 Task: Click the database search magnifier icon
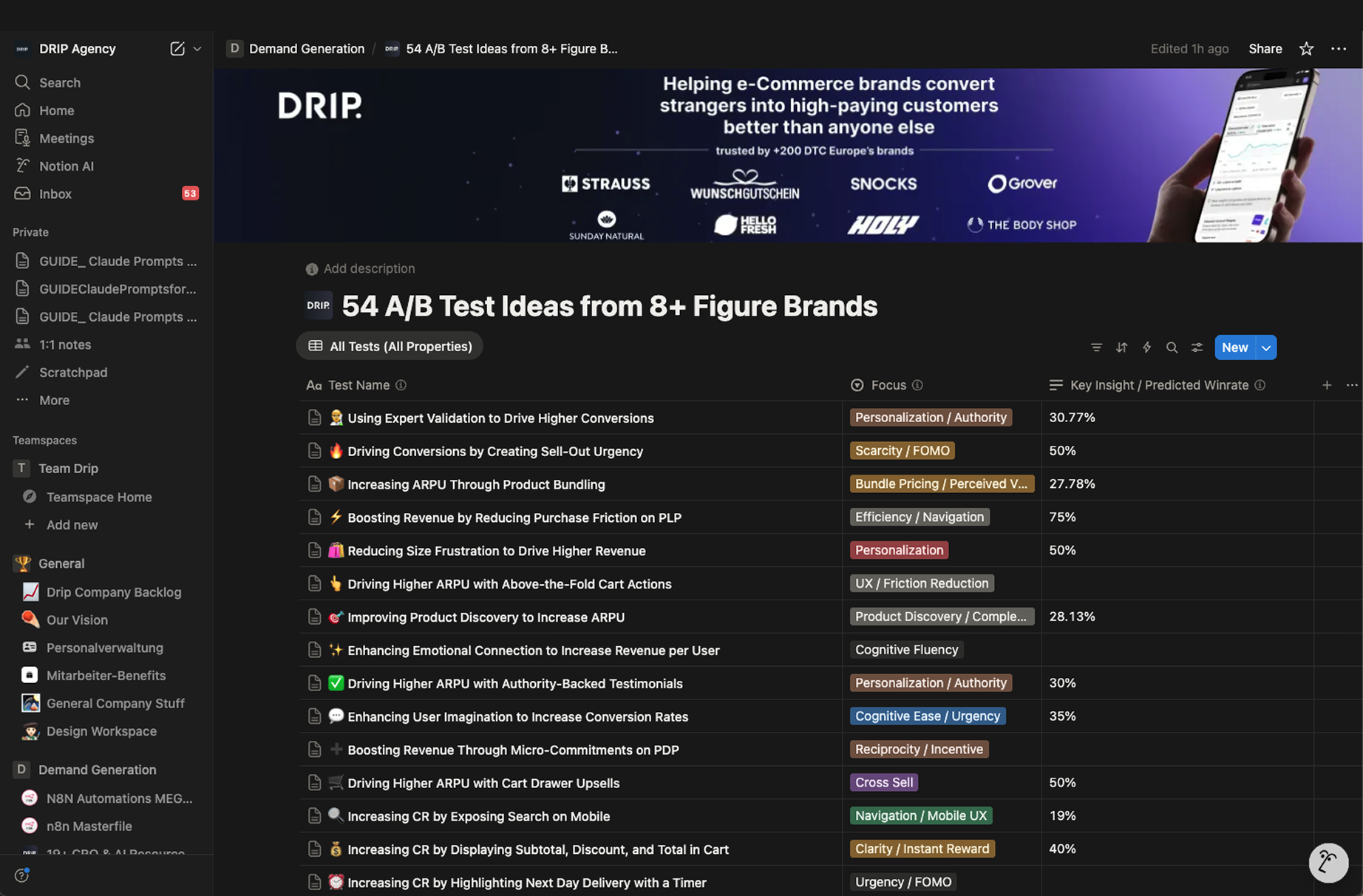[1172, 347]
